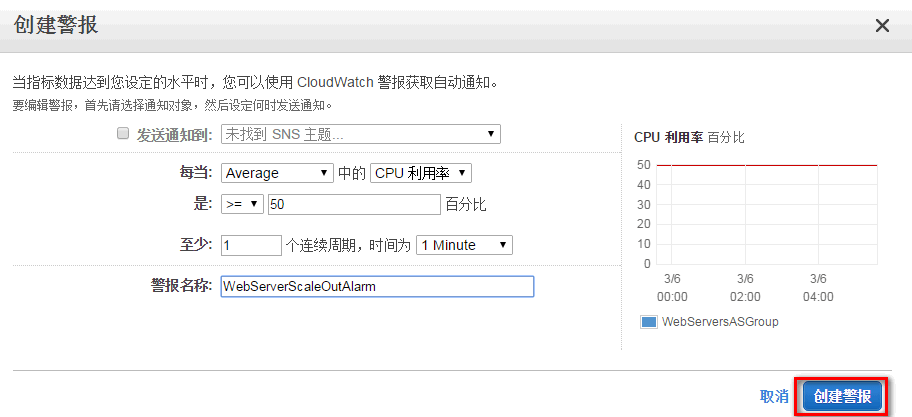Click the 3/6 02:00 label on the chart axis
912x417 pixels.
(745, 288)
